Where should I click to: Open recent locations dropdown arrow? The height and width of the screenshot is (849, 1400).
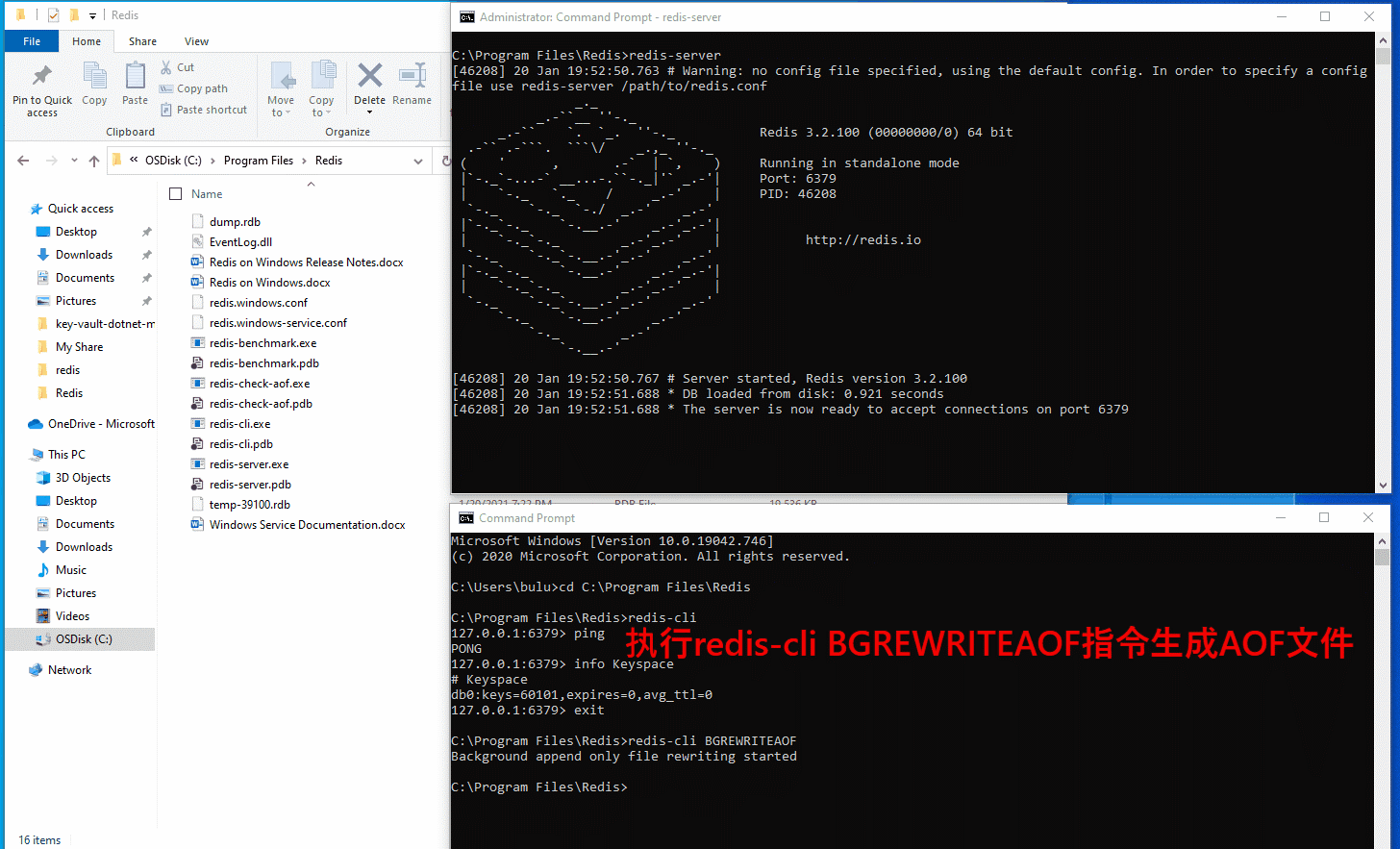[x=74, y=162]
